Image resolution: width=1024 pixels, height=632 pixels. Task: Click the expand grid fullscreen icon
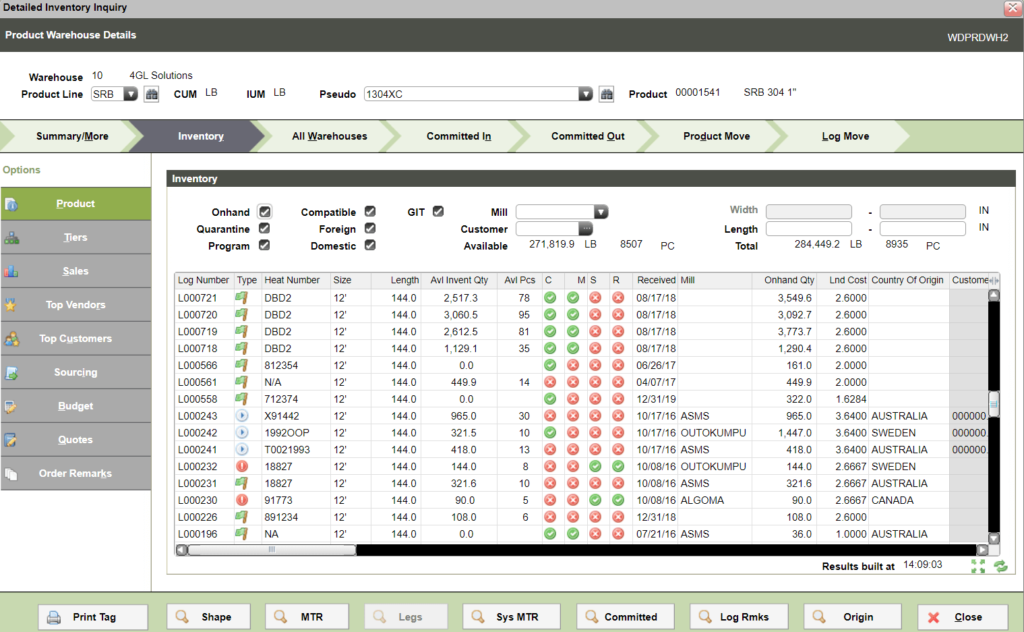[978, 567]
